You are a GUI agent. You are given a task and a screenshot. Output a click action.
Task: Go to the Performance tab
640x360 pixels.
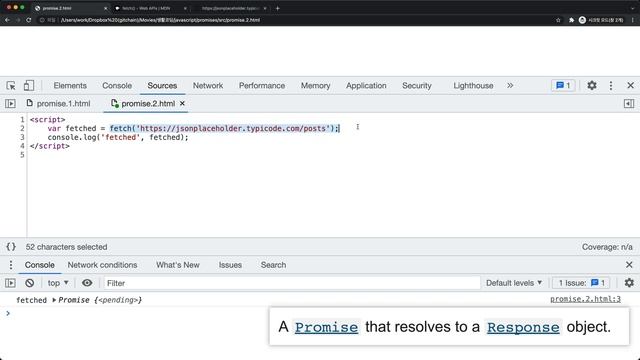point(262,86)
